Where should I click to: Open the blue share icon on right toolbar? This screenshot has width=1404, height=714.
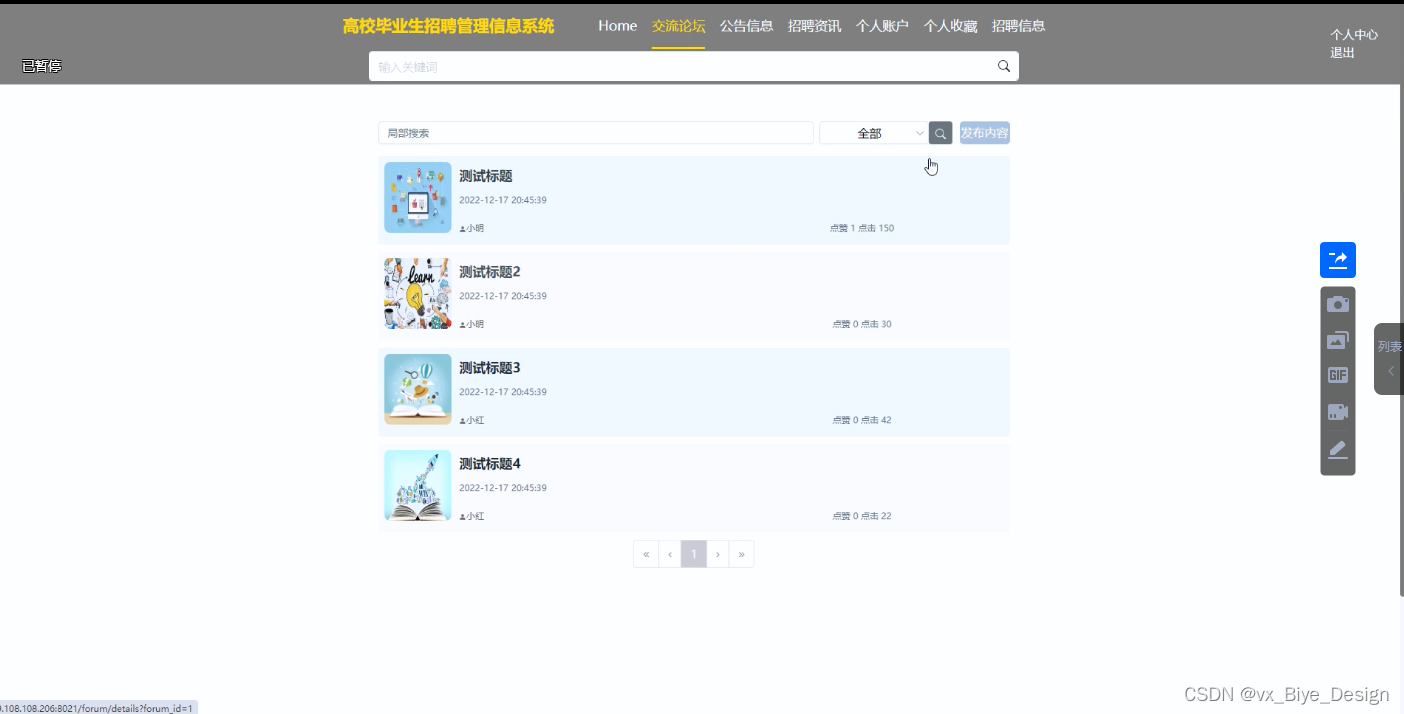(1338, 260)
